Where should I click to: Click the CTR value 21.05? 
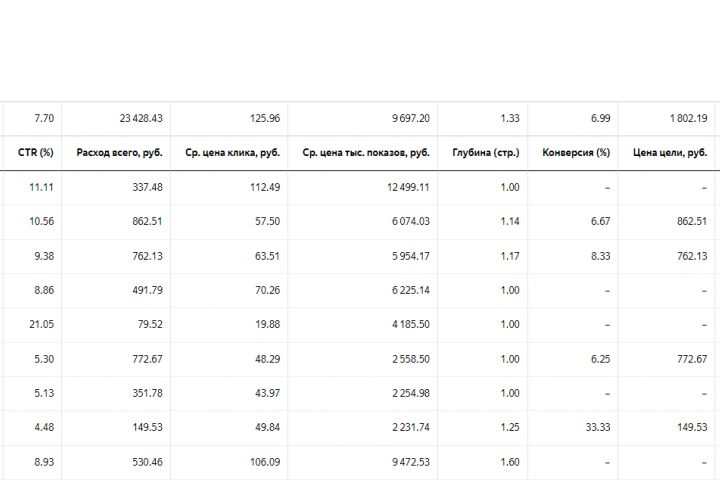tap(41, 324)
